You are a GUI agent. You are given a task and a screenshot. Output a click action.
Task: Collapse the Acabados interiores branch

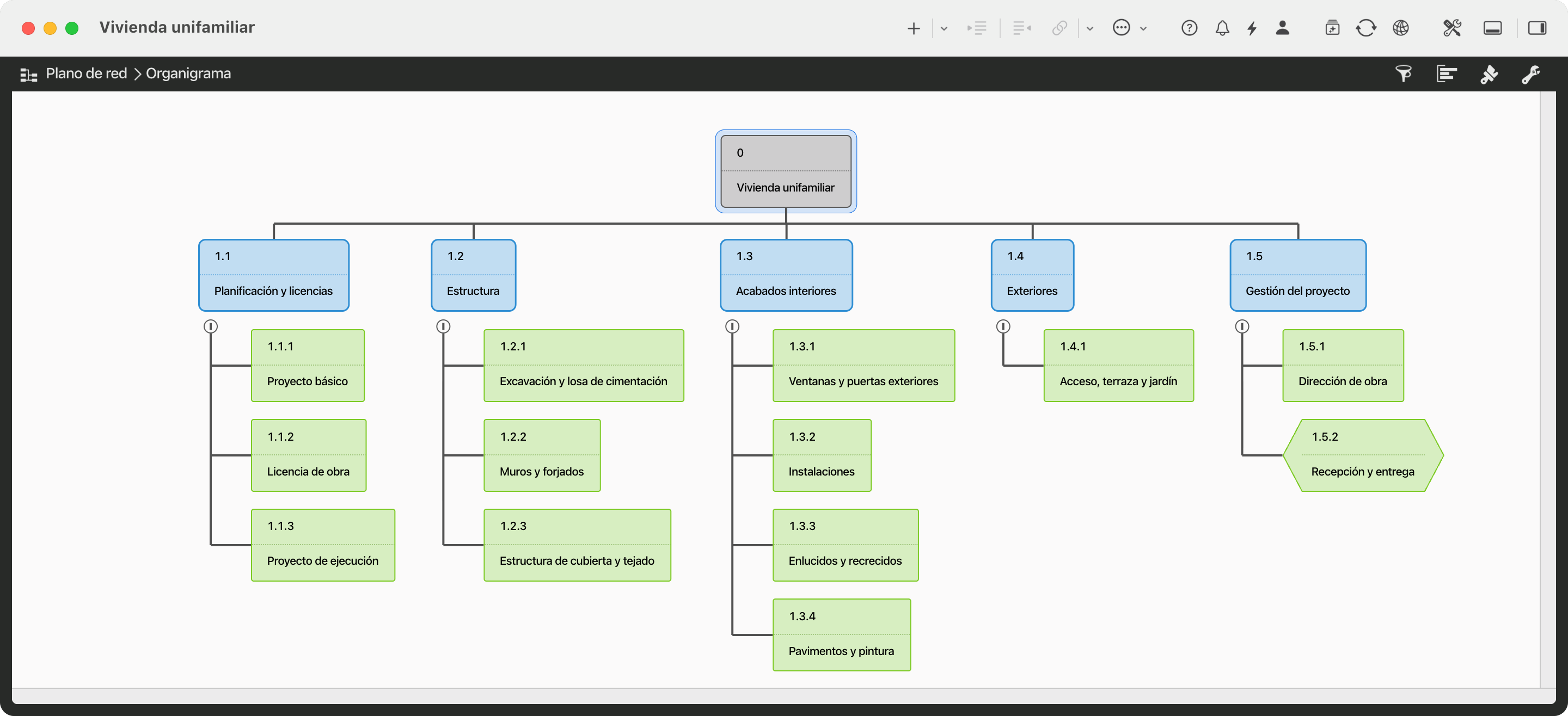click(x=732, y=326)
